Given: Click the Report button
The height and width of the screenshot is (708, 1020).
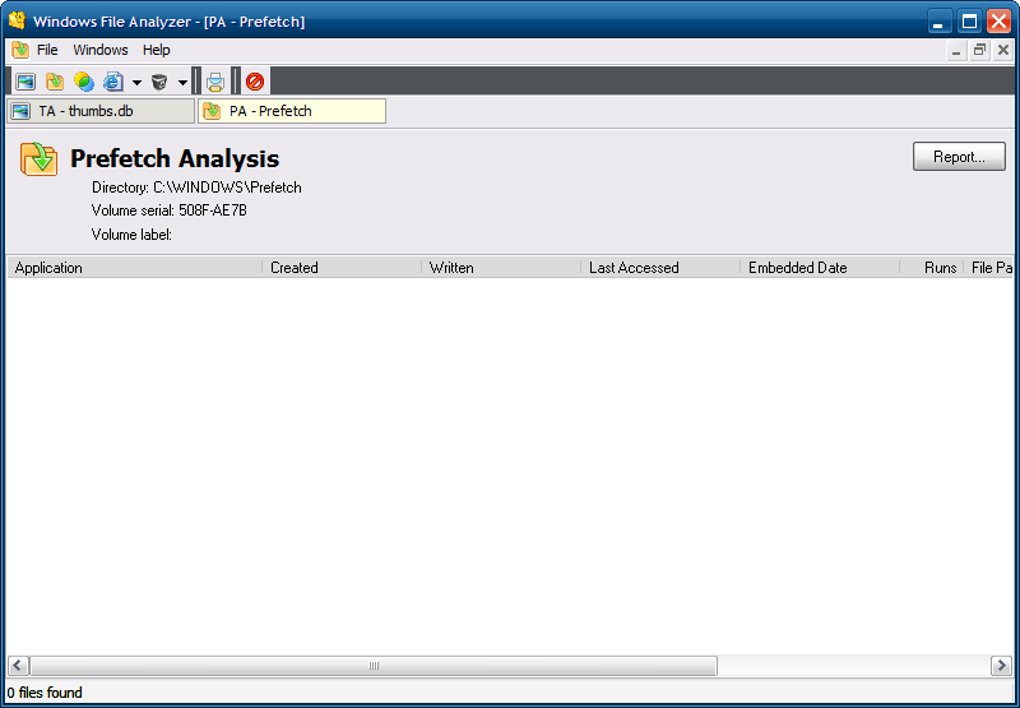Looking at the screenshot, I should tap(957, 156).
